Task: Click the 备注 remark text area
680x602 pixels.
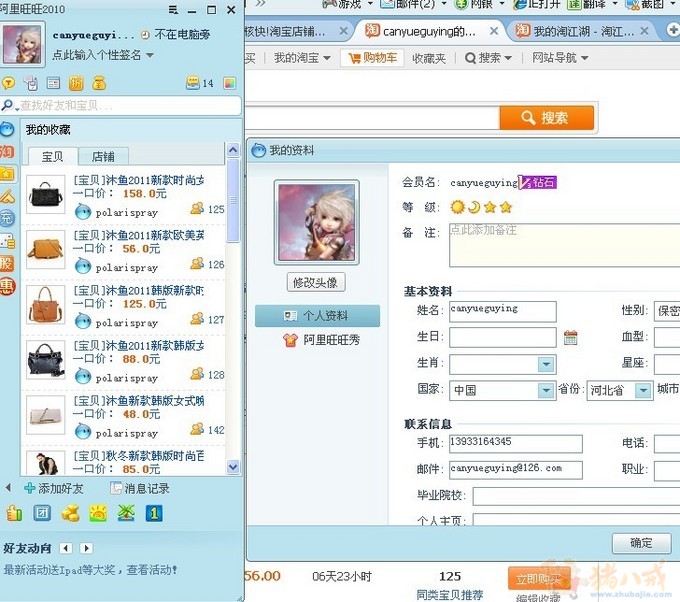Action: coord(564,245)
